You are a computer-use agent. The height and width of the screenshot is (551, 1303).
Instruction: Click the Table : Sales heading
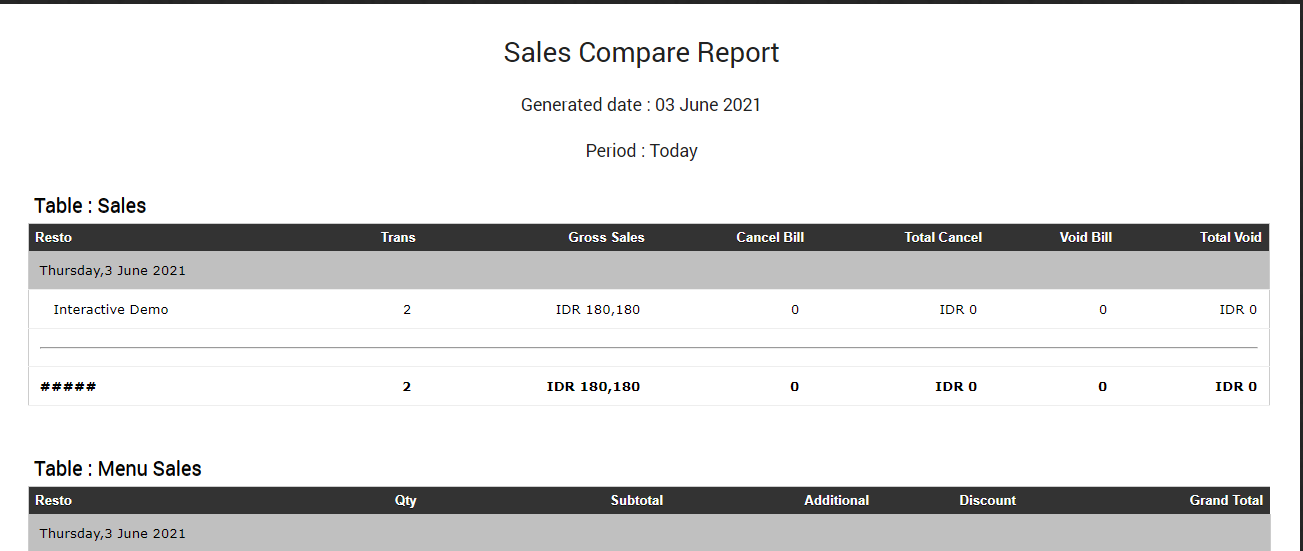90,206
